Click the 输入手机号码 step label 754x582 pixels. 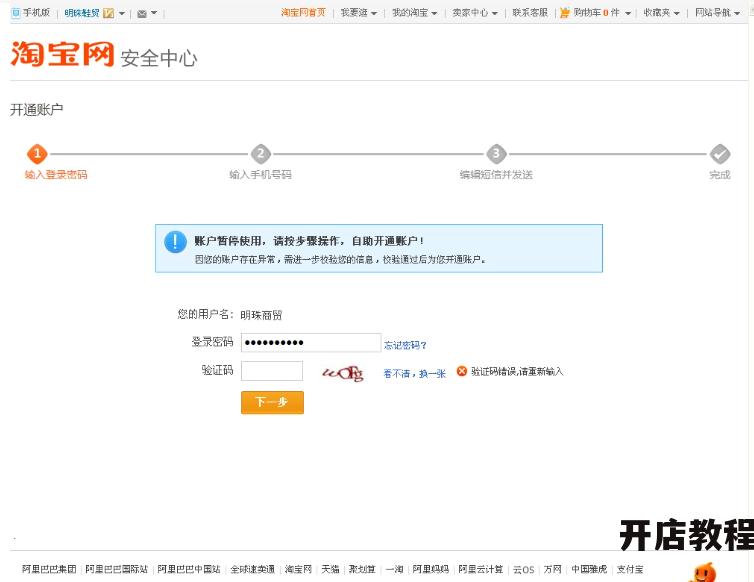pos(260,175)
